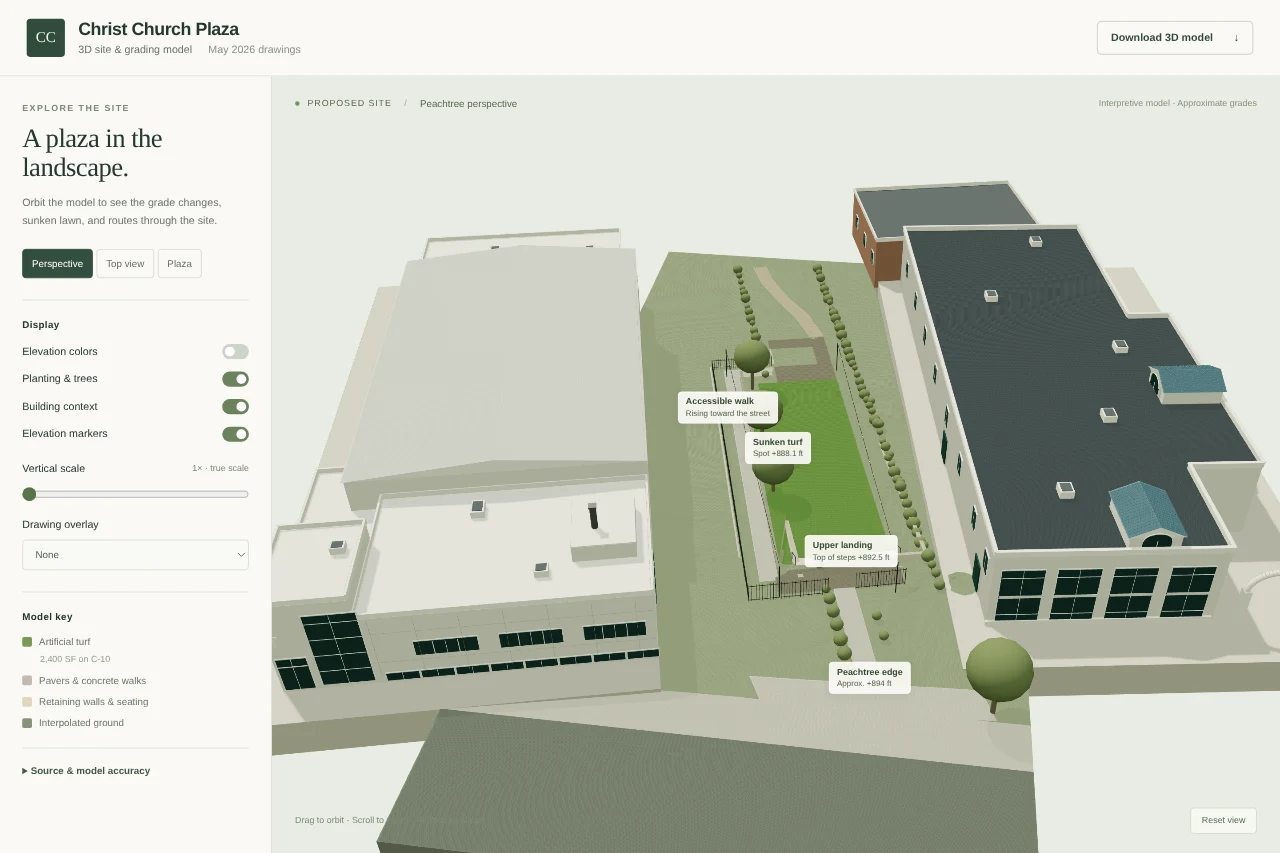Click the 2,400 SF on C-10 note
The height and width of the screenshot is (853, 1280).
[75, 659]
